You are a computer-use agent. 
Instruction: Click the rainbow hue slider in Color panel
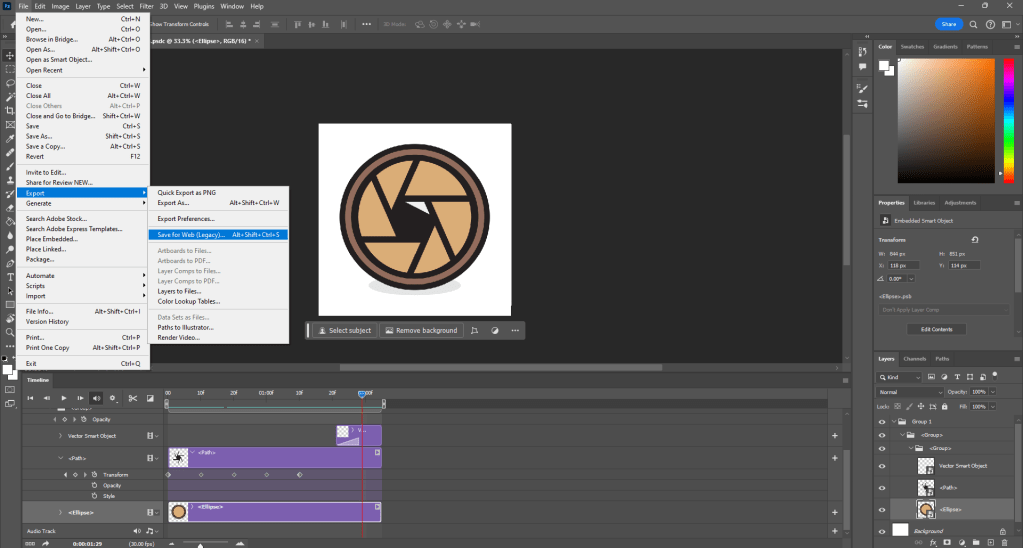1007,122
